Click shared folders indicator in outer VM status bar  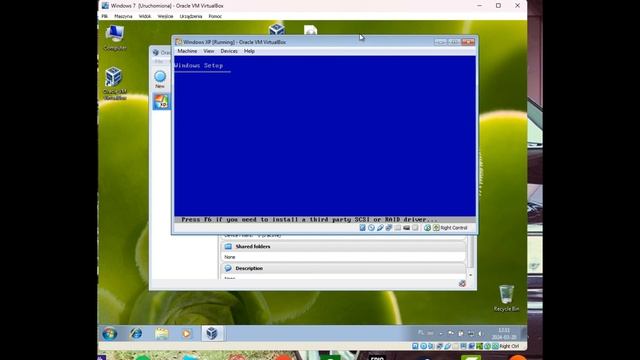coord(456,346)
